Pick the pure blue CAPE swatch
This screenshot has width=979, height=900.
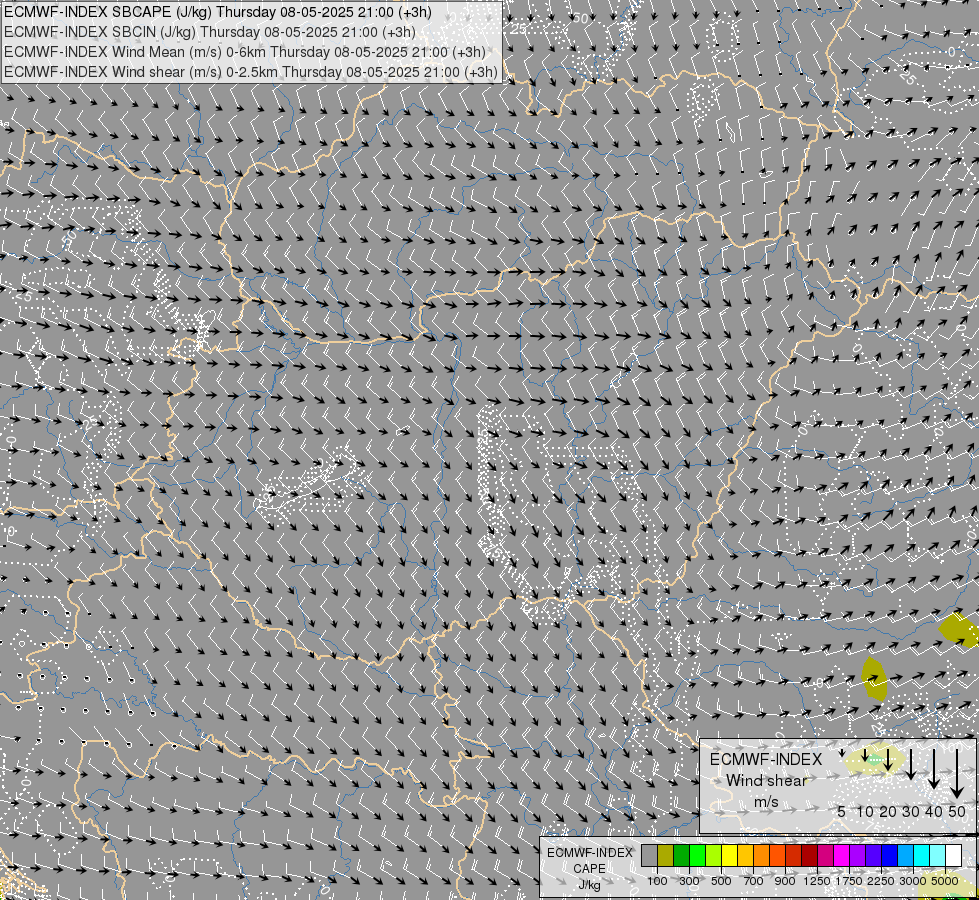click(890, 855)
